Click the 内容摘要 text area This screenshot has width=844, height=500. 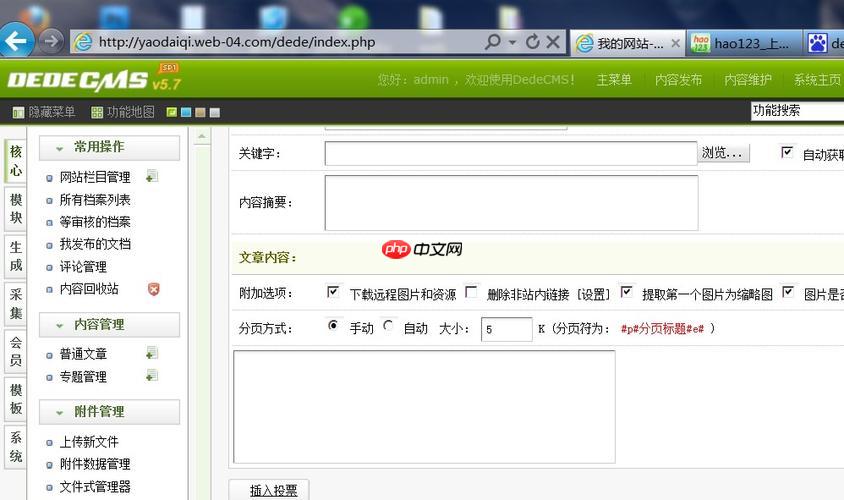[x=511, y=202]
